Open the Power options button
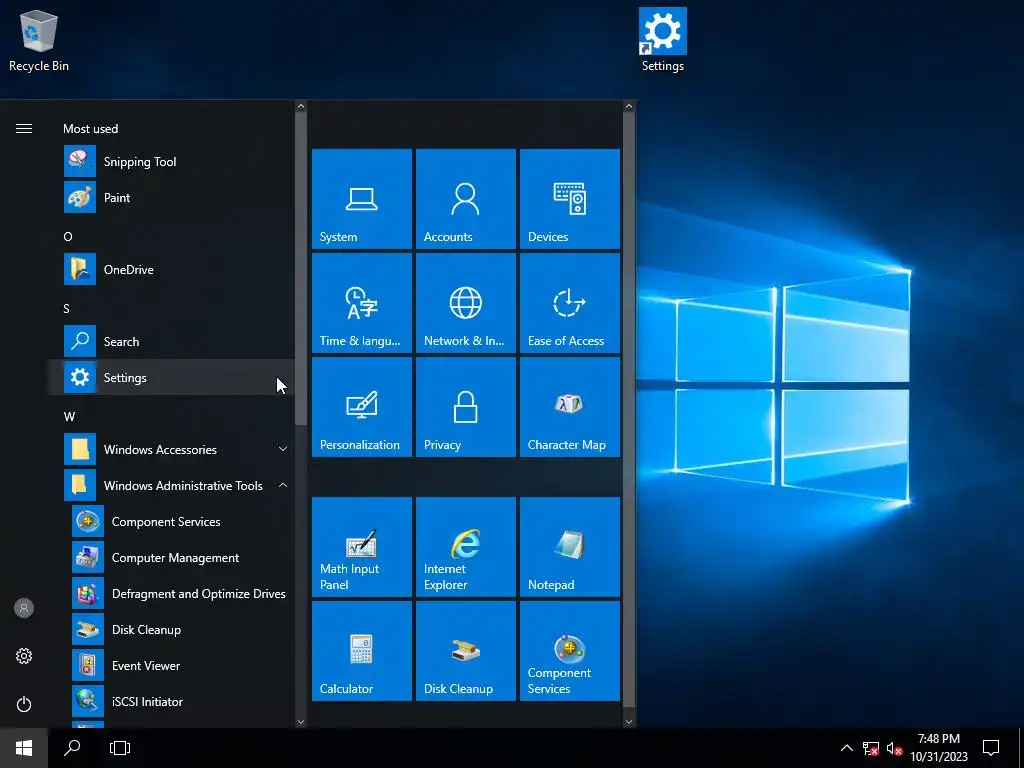1024x768 pixels. pyautogui.click(x=24, y=704)
